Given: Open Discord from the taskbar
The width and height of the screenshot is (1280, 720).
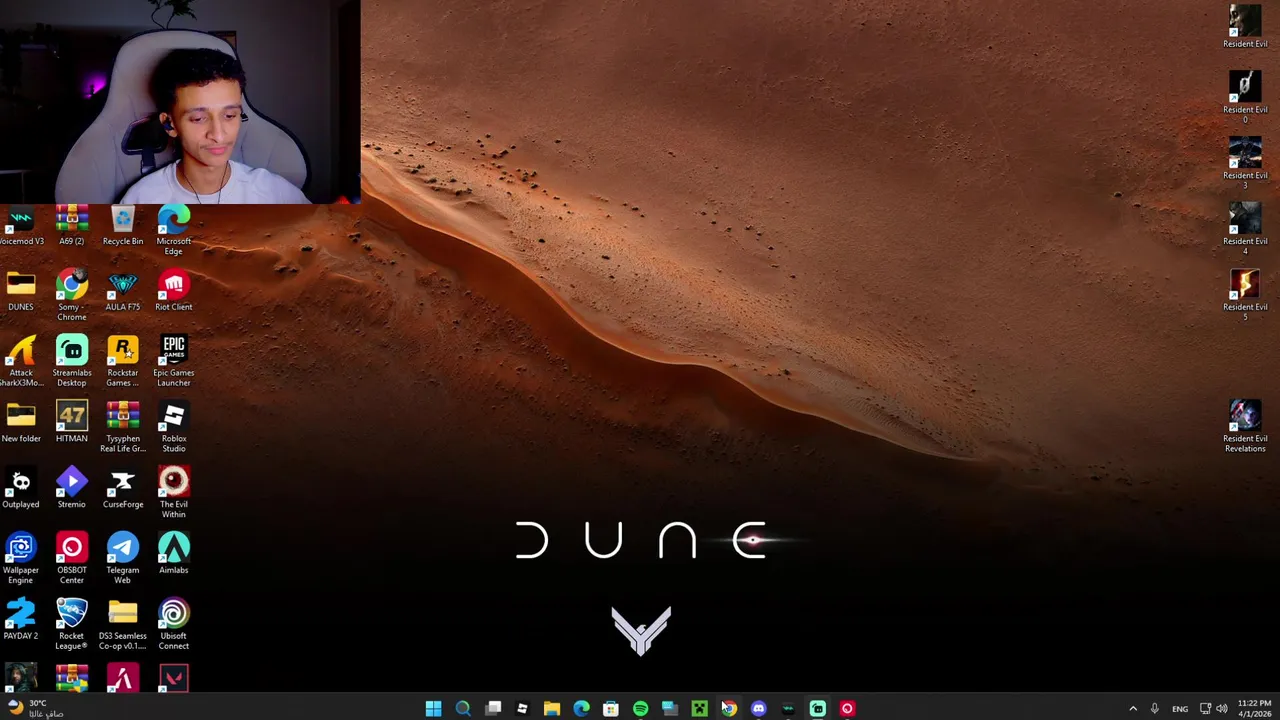Looking at the screenshot, I should [758, 709].
